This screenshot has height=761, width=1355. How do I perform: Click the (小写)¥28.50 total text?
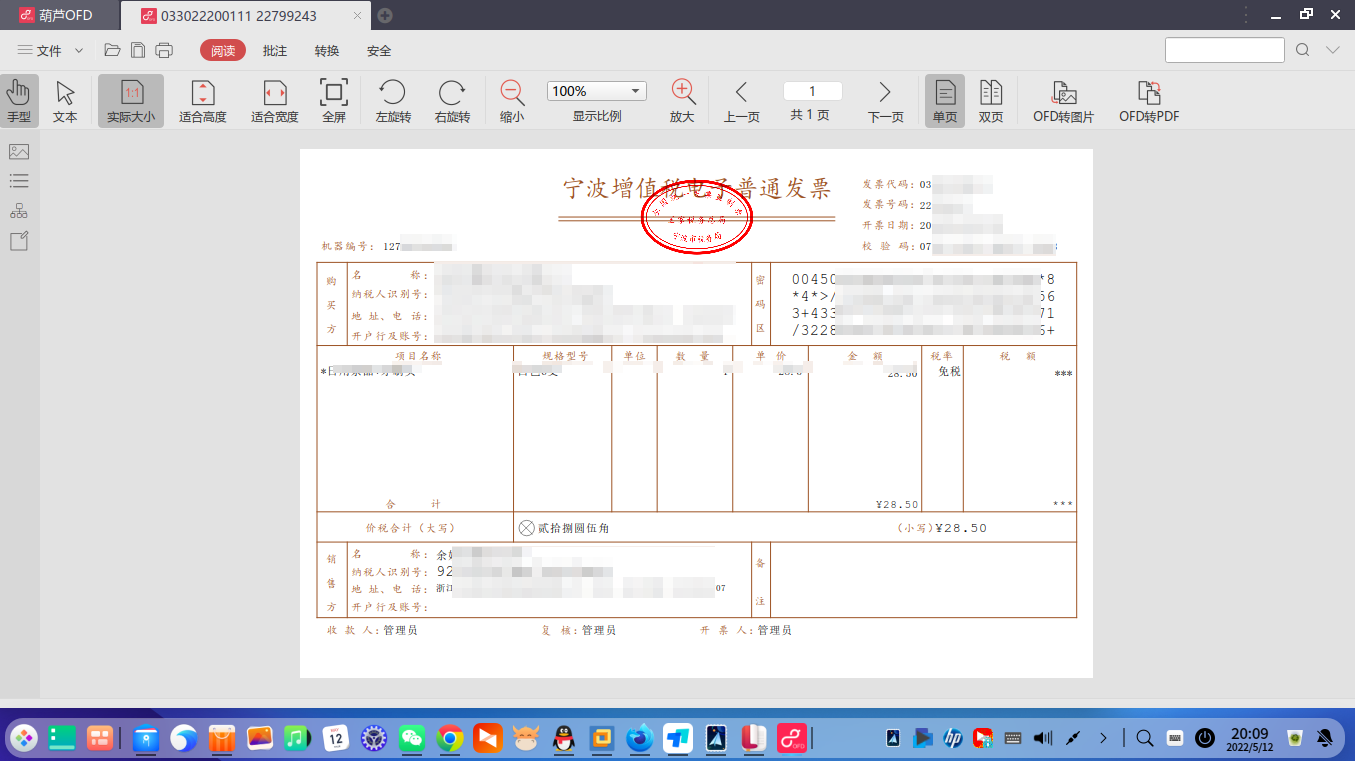click(x=943, y=528)
